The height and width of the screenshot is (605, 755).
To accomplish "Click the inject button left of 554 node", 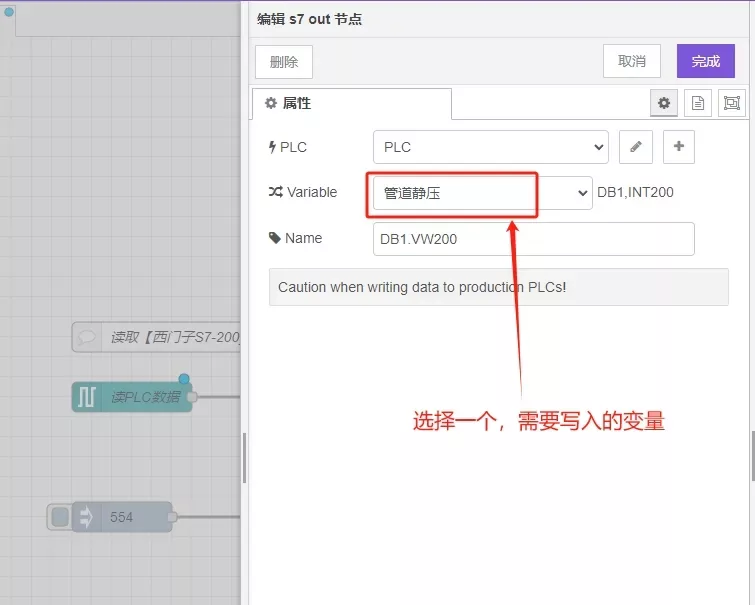I will [60, 517].
